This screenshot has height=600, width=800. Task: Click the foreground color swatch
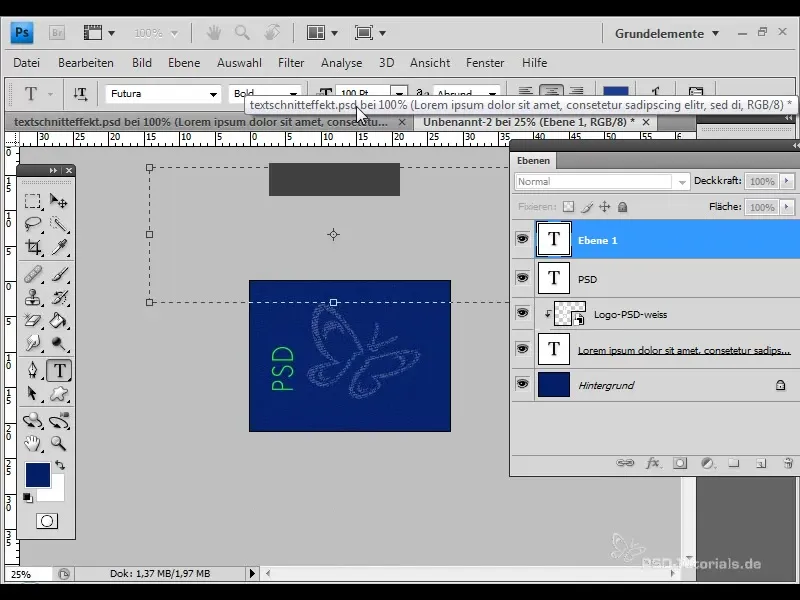pyautogui.click(x=38, y=475)
